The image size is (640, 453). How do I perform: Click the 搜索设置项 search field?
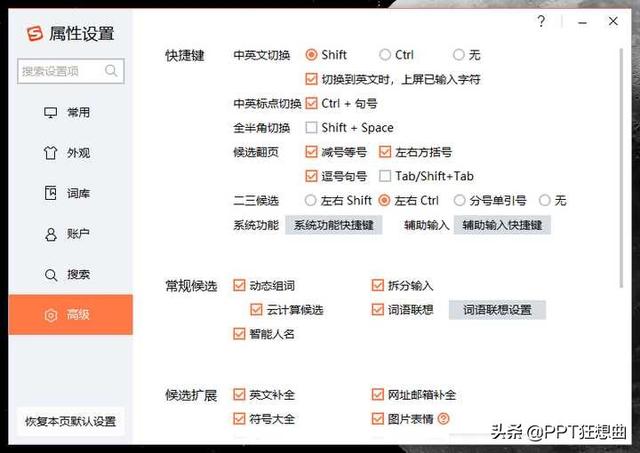tap(60, 71)
